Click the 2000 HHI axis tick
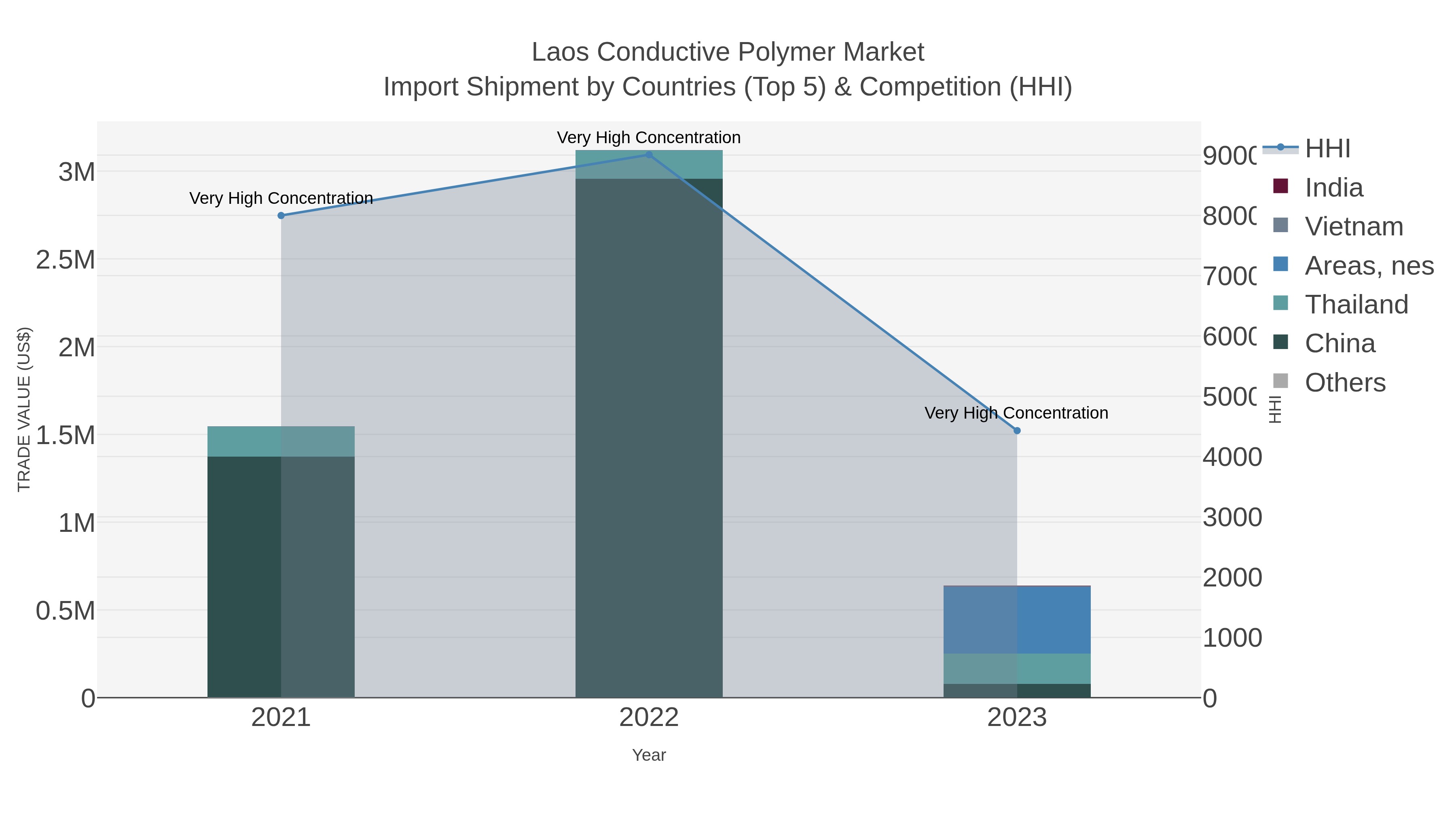This screenshot has width=1456, height=819. (1232, 578)
